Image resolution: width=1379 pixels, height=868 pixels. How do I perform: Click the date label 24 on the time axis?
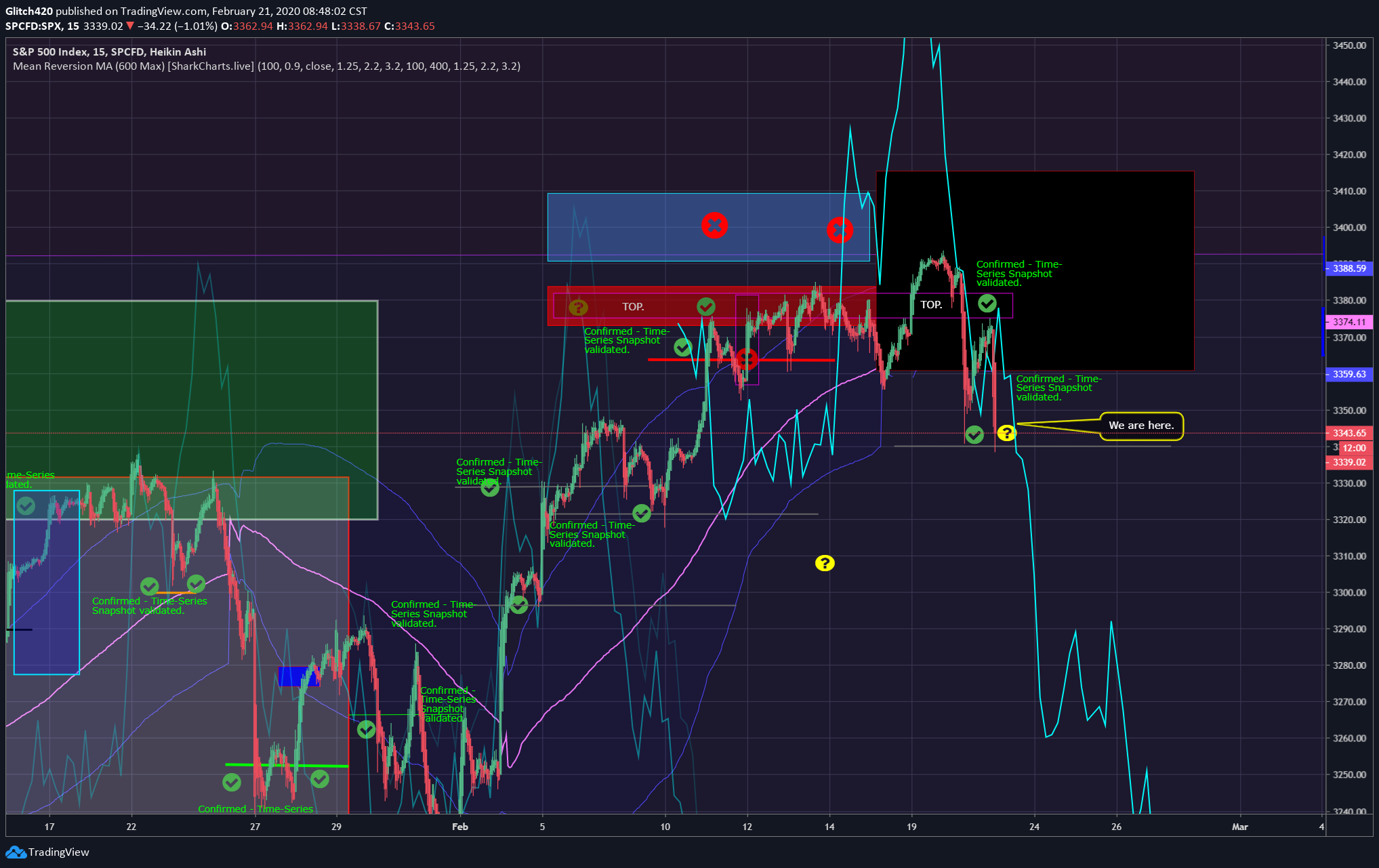click(1034, 827)
